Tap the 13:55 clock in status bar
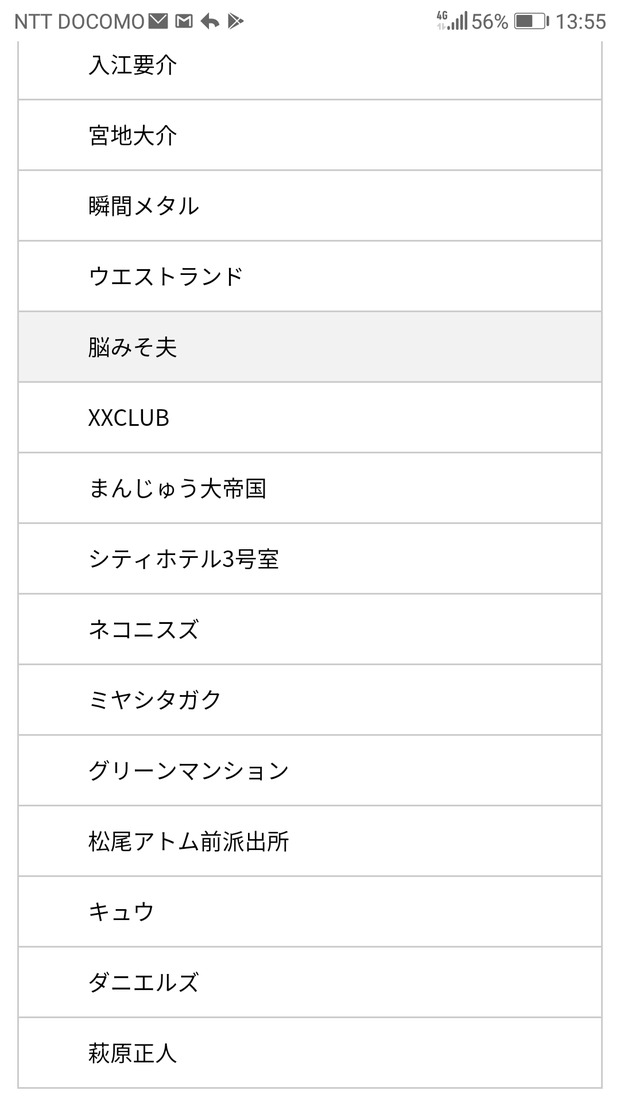The height and width of the screenshot is (1102, 620). pos(581,22)
